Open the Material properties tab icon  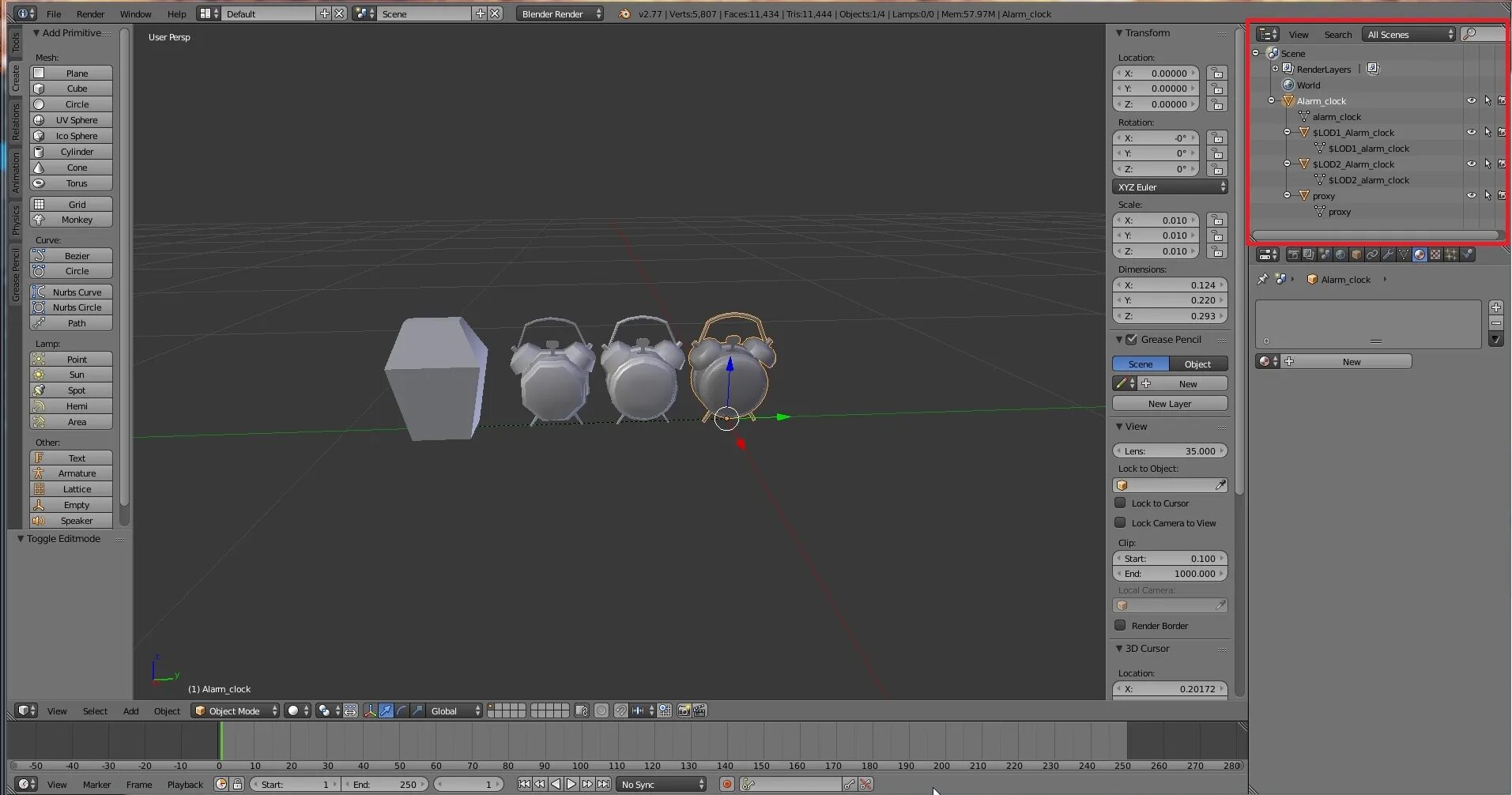click(x=1420, y=254)
